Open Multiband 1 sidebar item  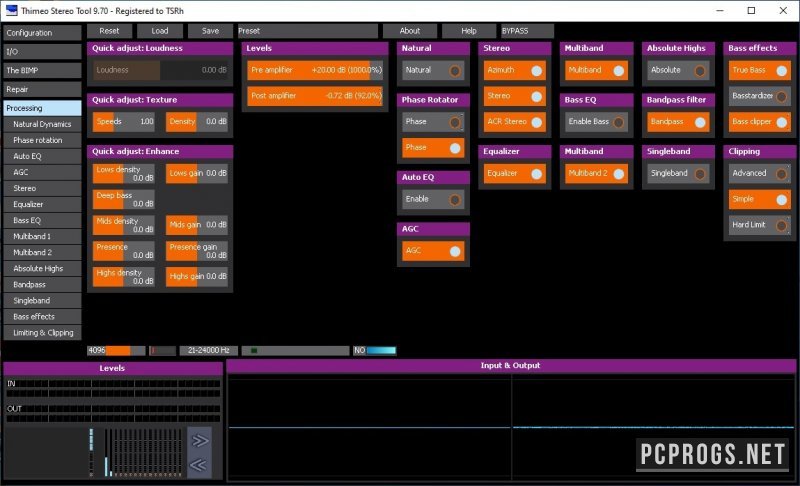[x=42, y=236]
